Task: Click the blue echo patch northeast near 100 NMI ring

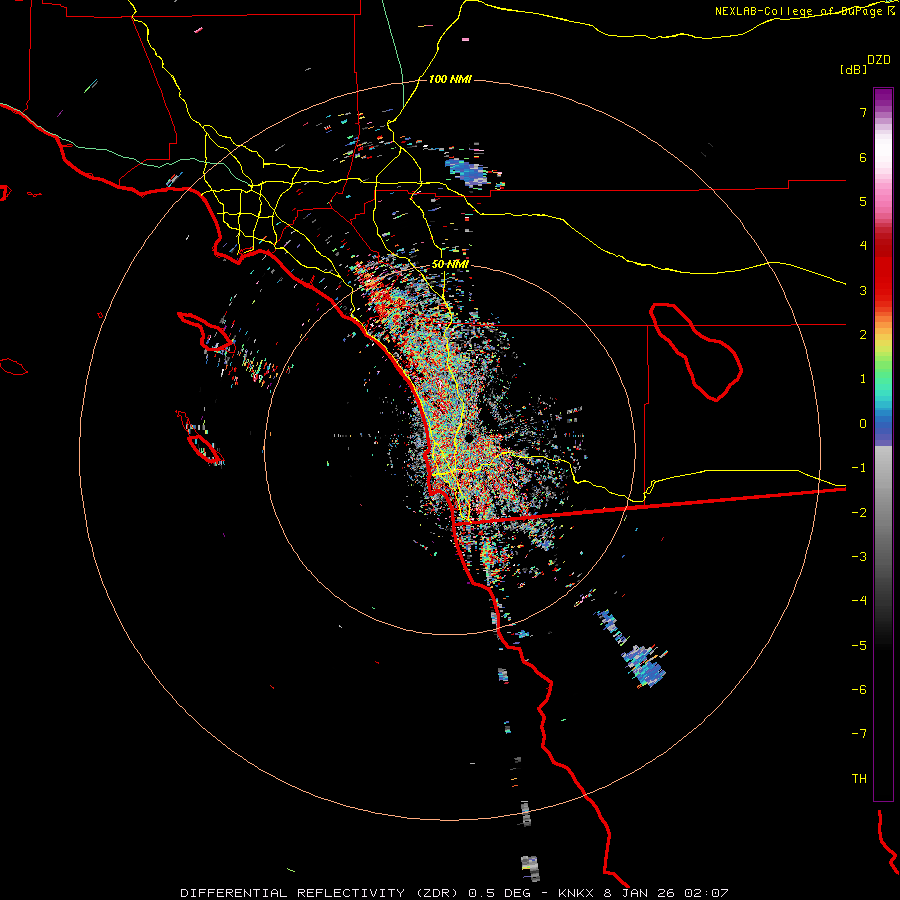Action: click(x=466, y=171)
